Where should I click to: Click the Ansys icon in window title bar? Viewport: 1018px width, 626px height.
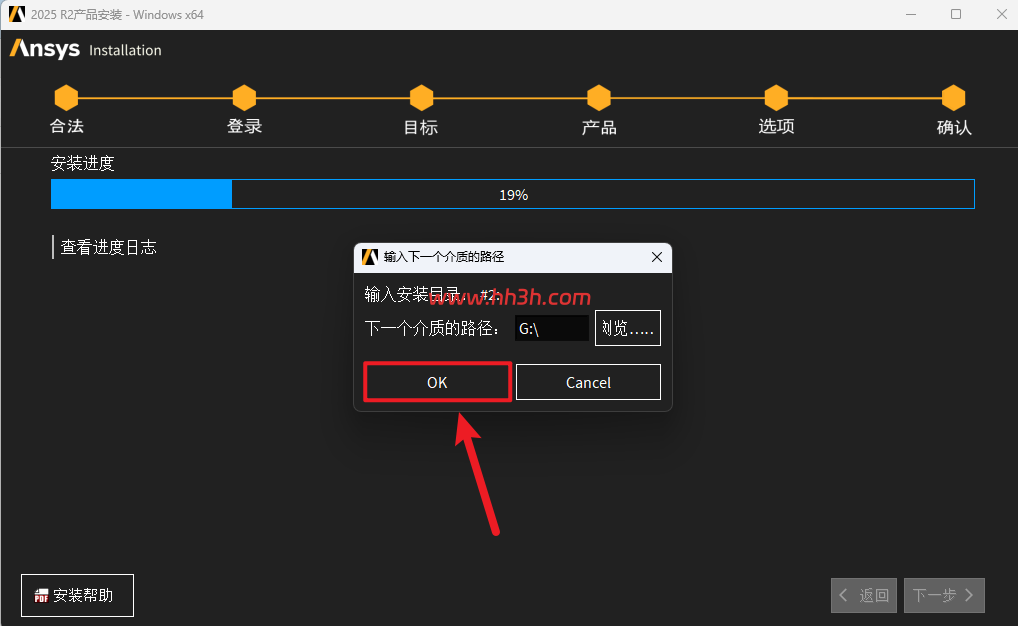point(17,14)
